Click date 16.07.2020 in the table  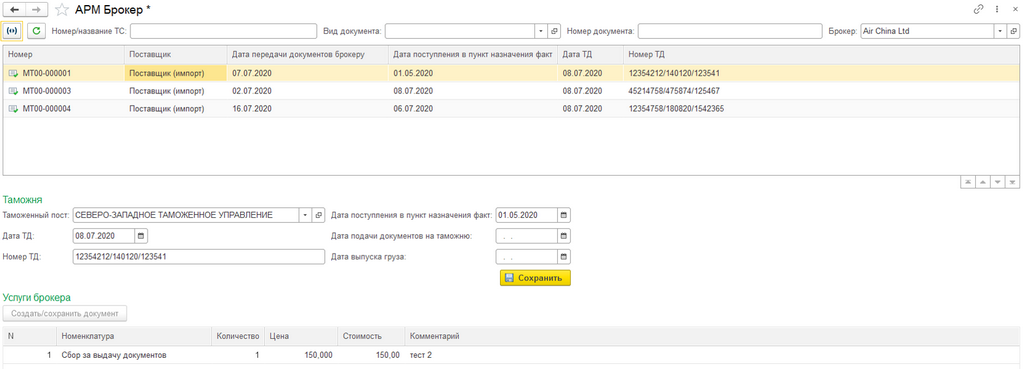tap(251, 109)
